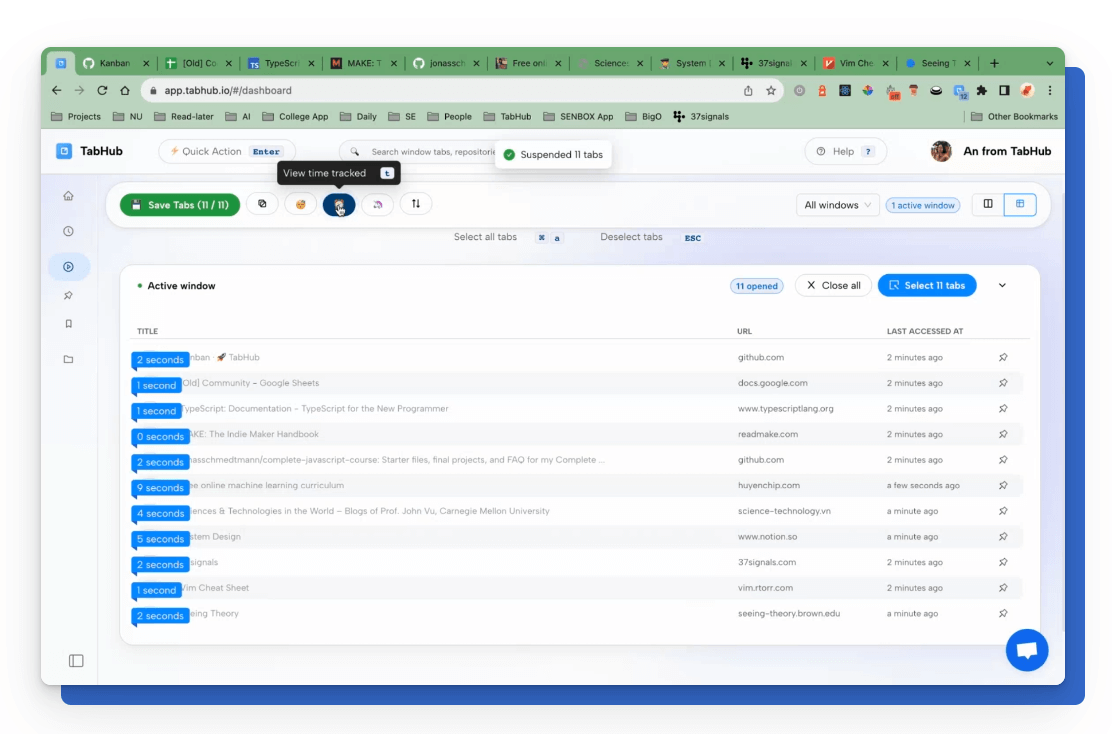This screenshot has height=734, width=1112.
Task: Open the All windows dropdown
Action: (x=838, y=205)
